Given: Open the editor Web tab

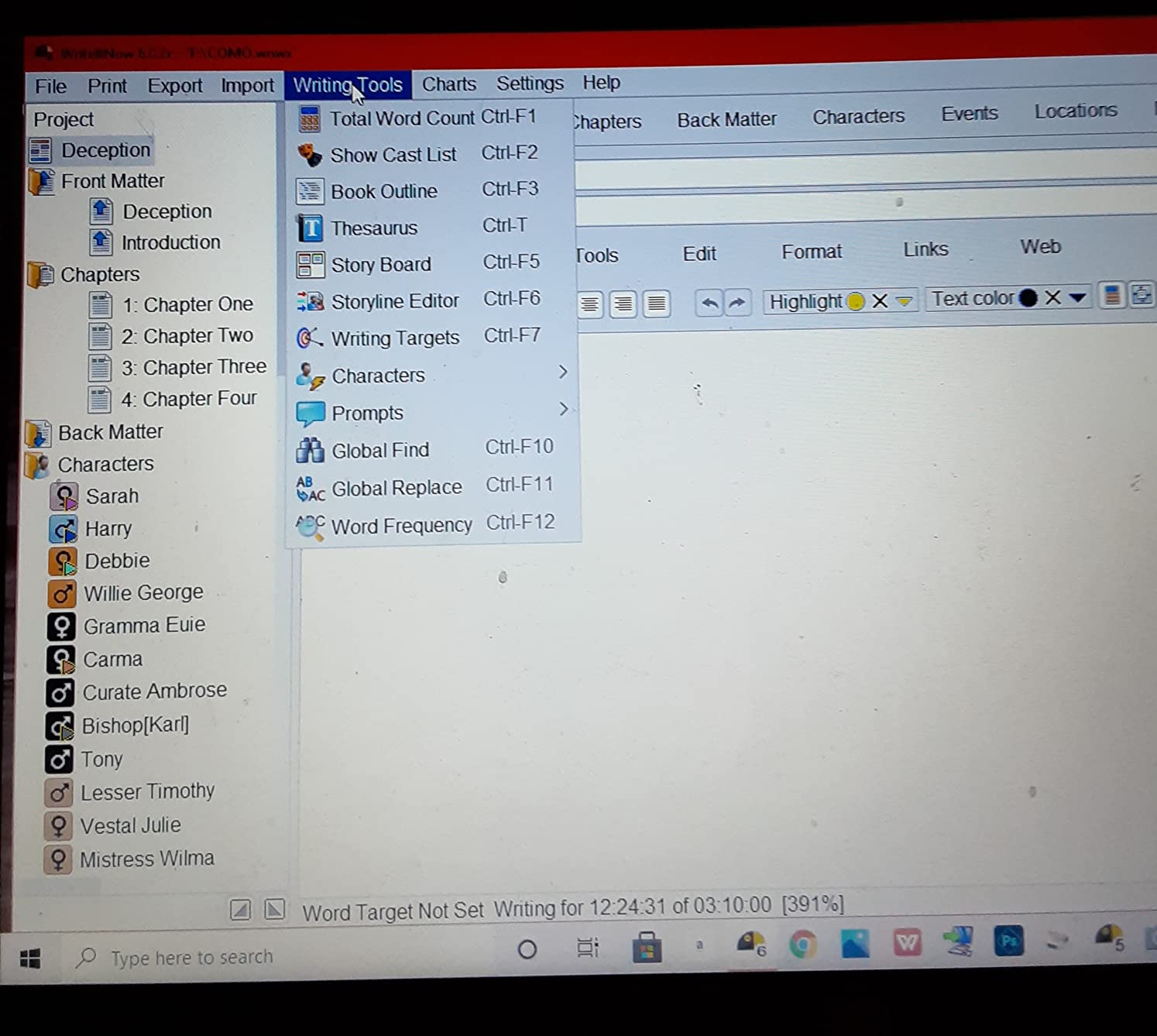Looking at the screenshot, I should tap(1040, 247).
